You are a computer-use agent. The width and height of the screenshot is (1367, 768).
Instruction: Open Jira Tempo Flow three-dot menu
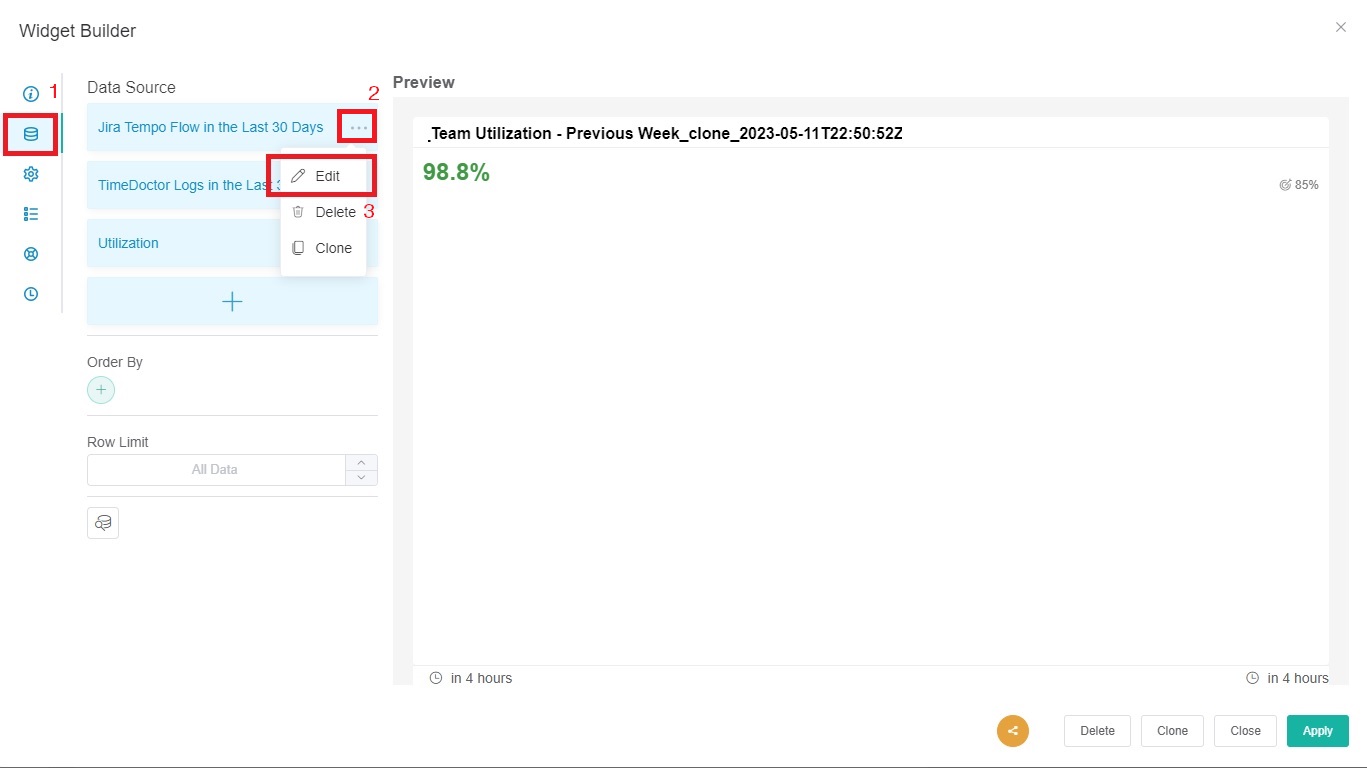pos(358,128)
